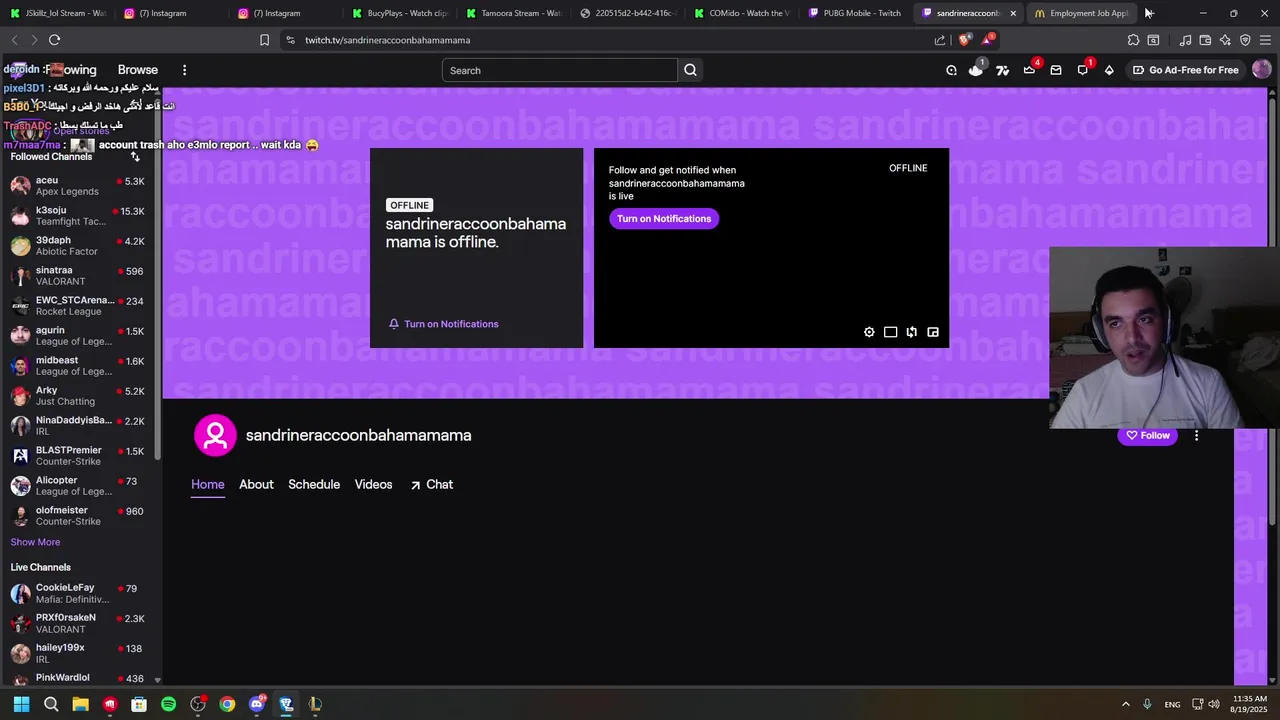
Task: Reload the page with the refresh button
Action: coord(54,40)
